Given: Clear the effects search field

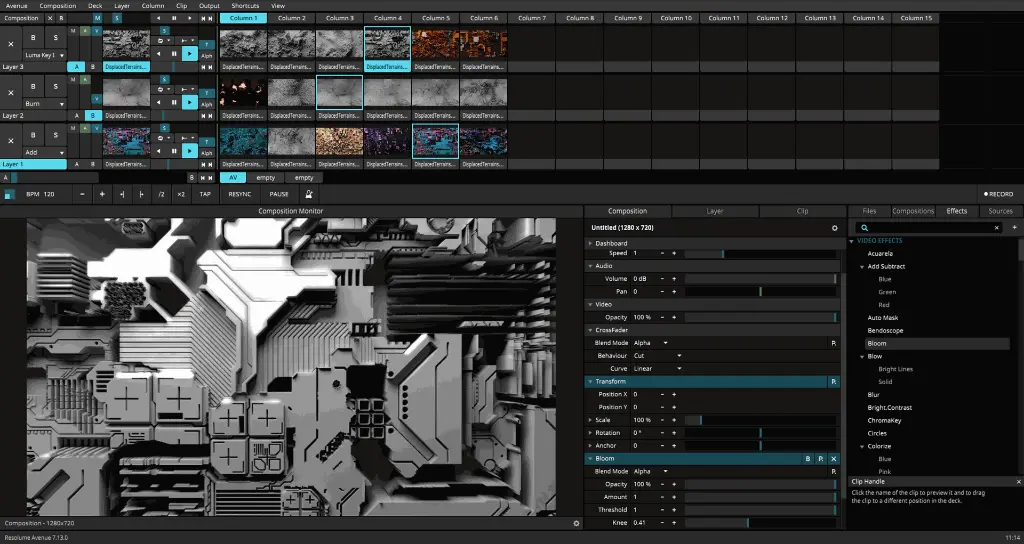Looking at the screenshot, I should pos(995,228).
